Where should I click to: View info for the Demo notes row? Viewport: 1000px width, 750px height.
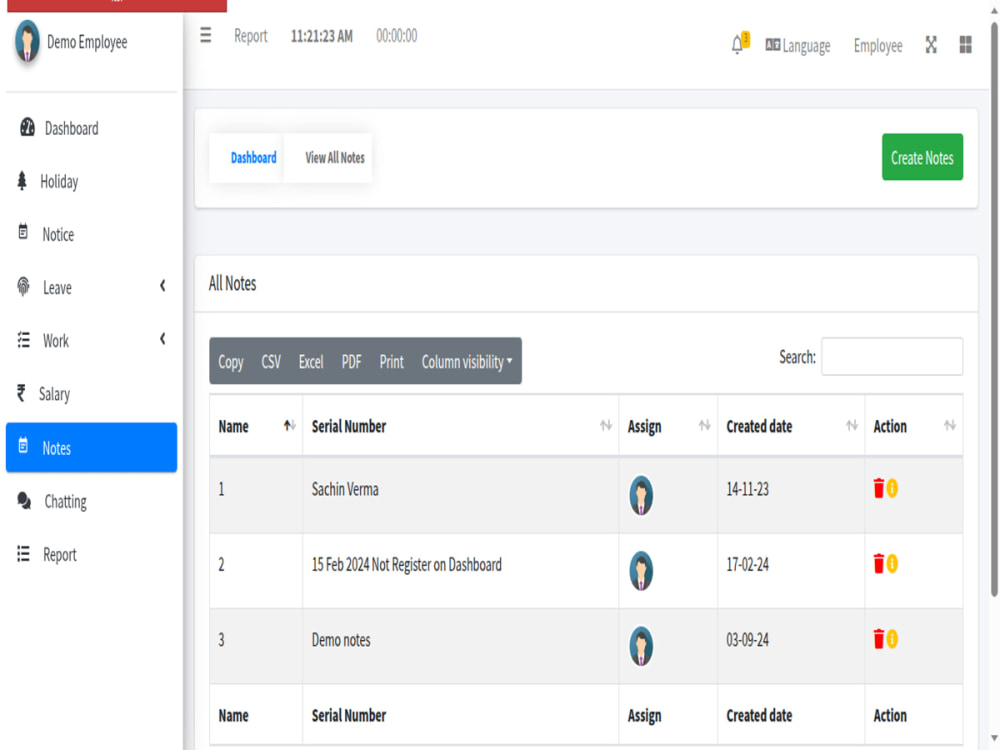[892, 639]
